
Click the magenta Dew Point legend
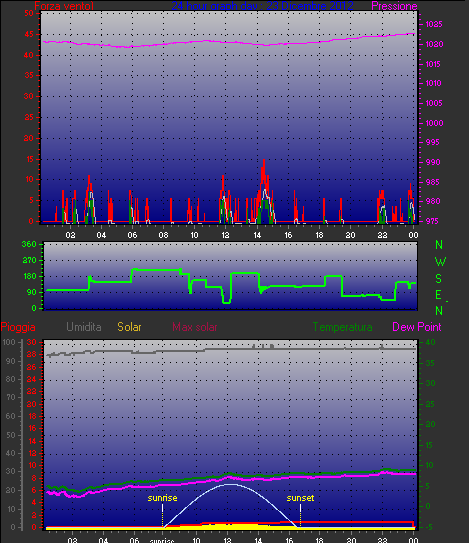click(x=417, y=327)
